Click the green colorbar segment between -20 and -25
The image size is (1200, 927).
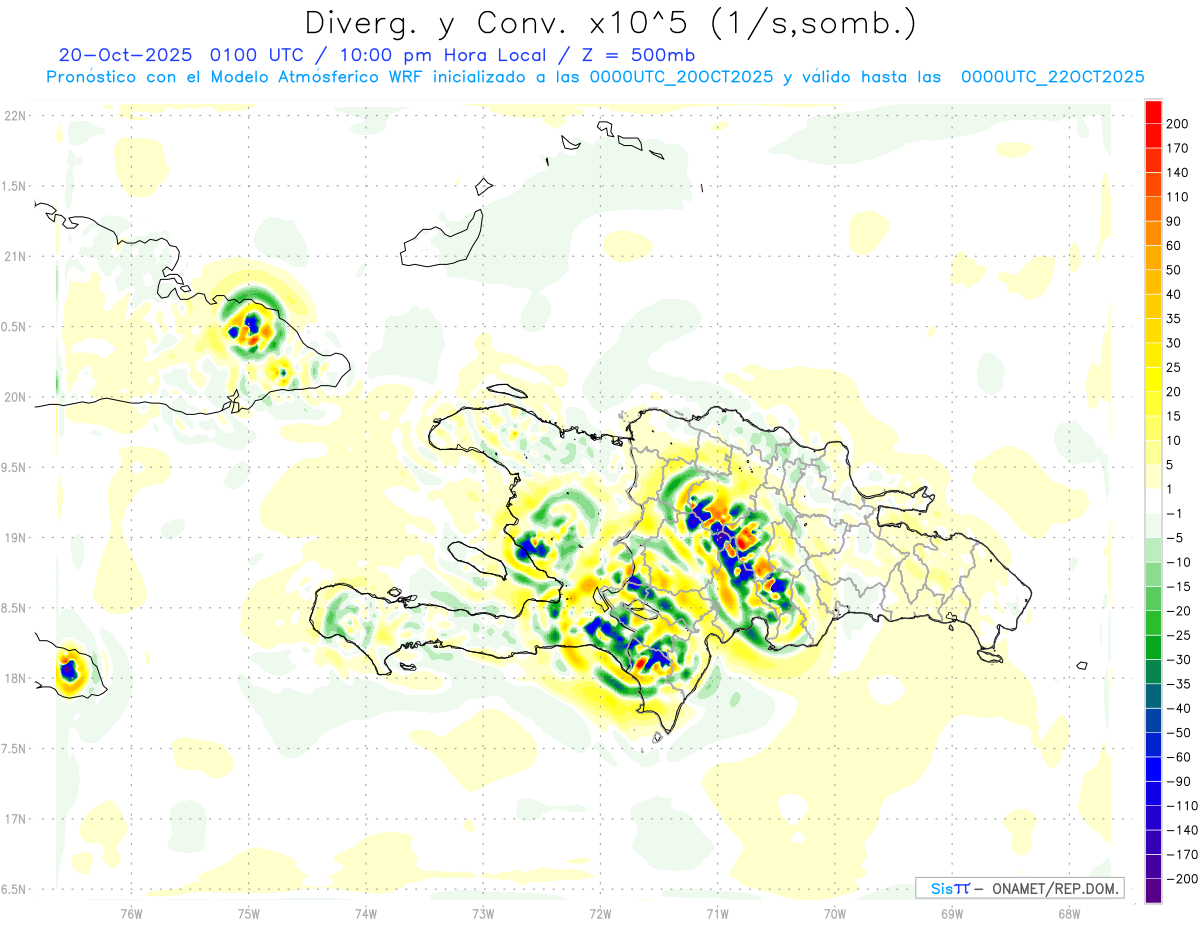(1153, 622)
